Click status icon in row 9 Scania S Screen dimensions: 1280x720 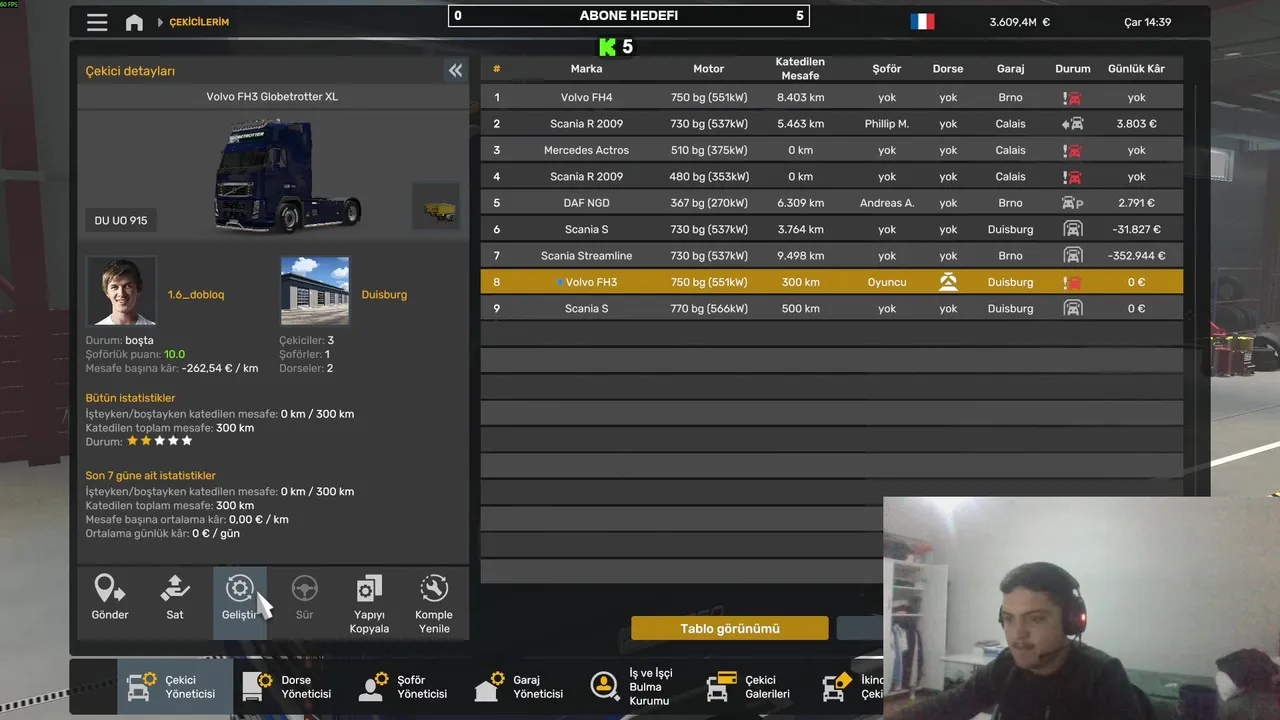tap(1073, 308)
